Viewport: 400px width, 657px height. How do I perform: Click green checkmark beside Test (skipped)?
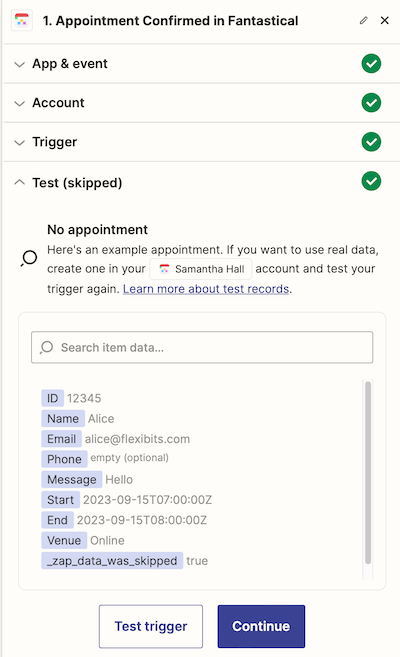pyautogui.click(x=371, y=181)
